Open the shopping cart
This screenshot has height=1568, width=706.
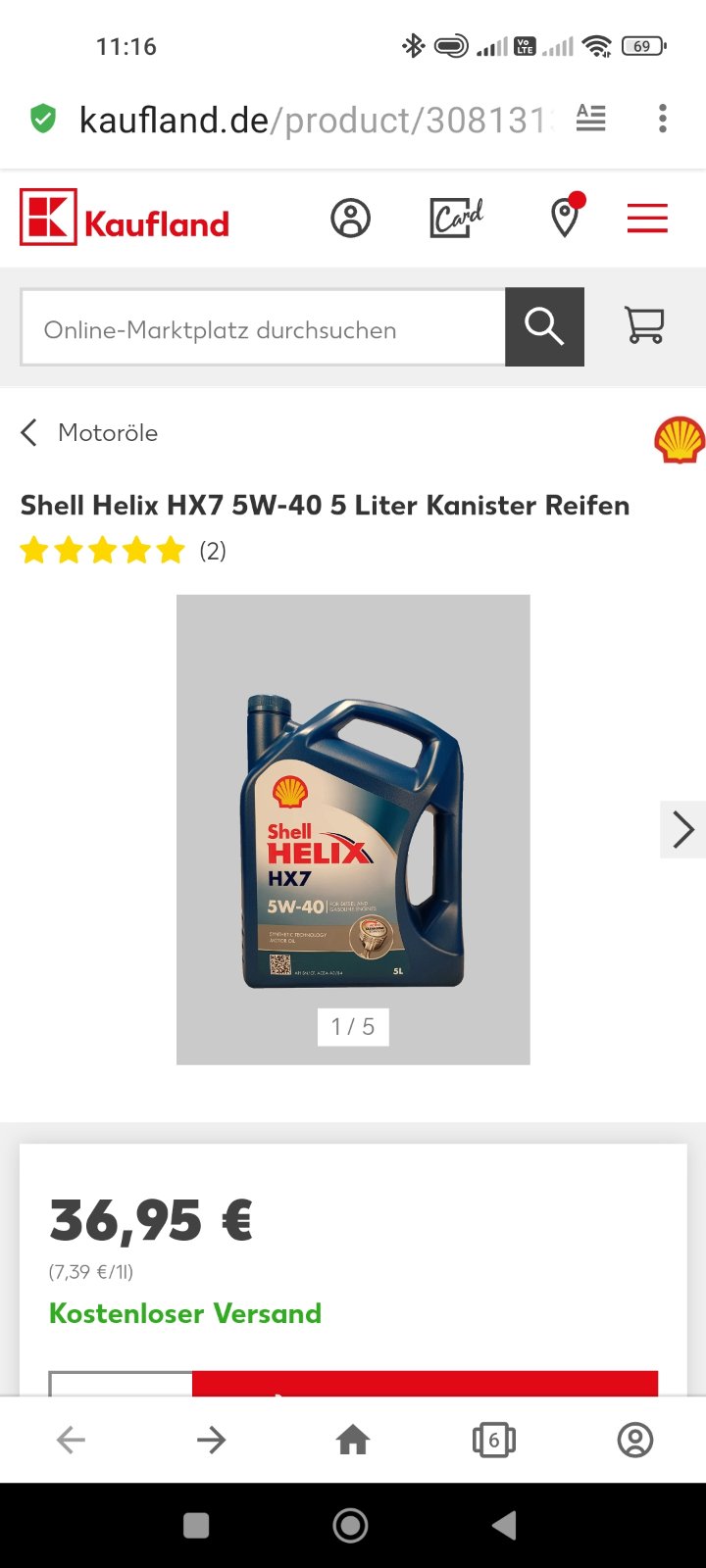pyautogui.click(x=644, y=325)
